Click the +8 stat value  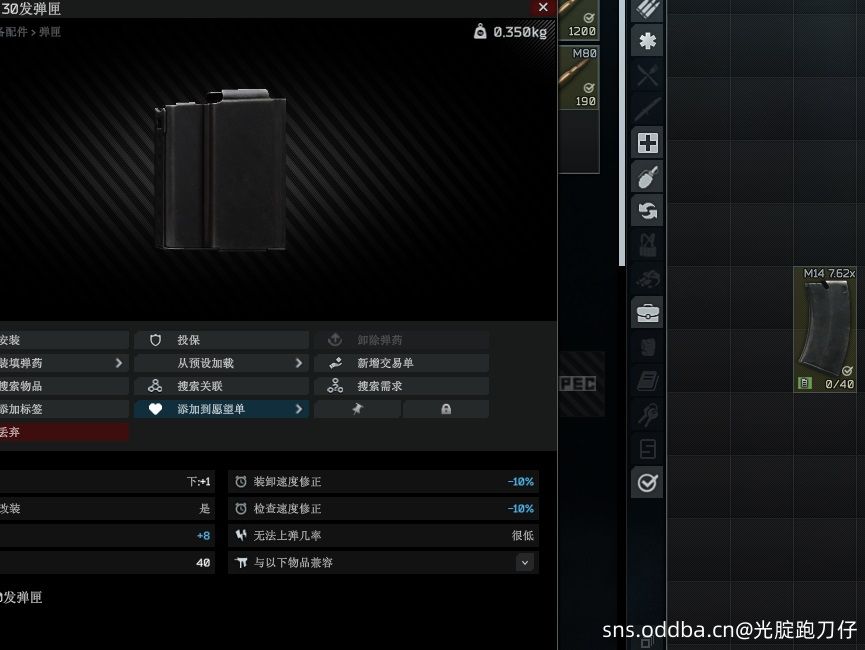(x=203, y=536)
